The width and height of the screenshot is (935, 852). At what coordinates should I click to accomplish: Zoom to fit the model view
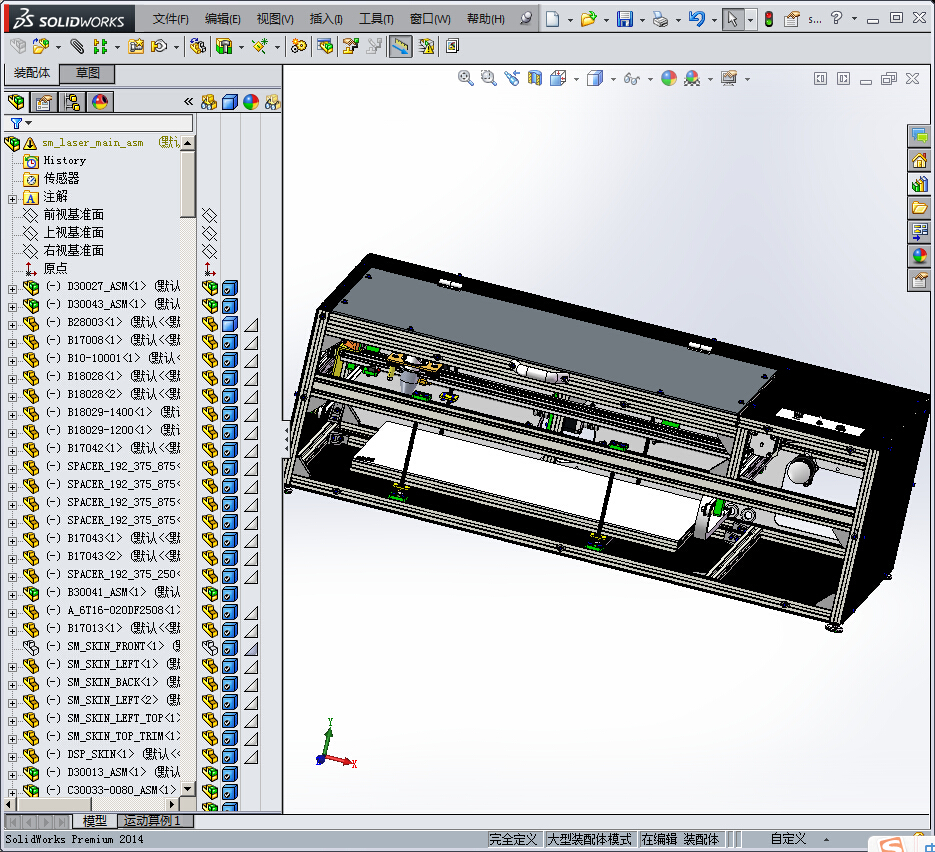pyautogui.click(x=466, y=78)
